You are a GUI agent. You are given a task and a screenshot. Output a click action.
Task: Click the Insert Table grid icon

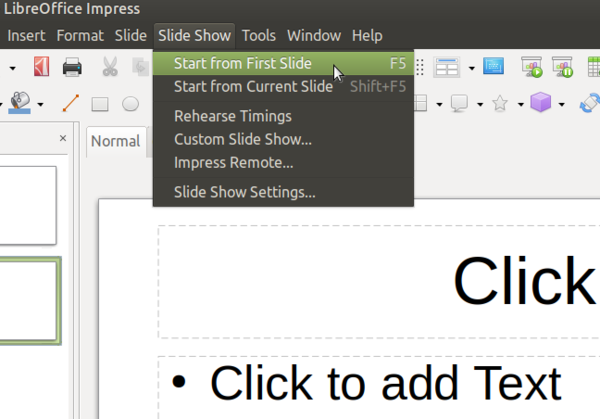tap(594, 67)
